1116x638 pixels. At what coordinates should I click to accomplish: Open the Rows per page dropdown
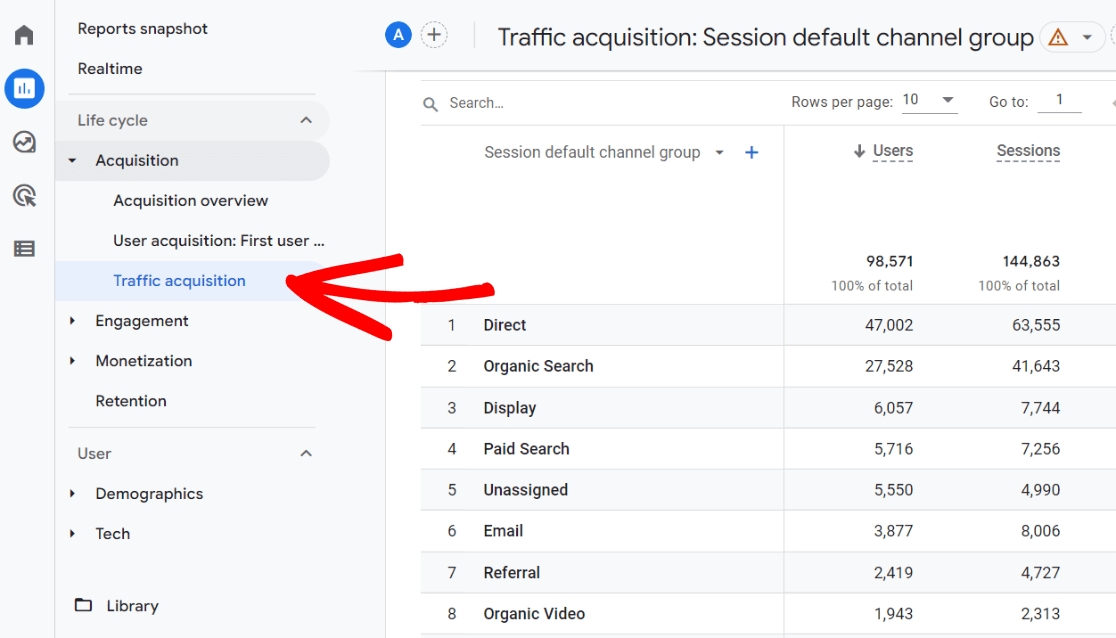point(929,101)
